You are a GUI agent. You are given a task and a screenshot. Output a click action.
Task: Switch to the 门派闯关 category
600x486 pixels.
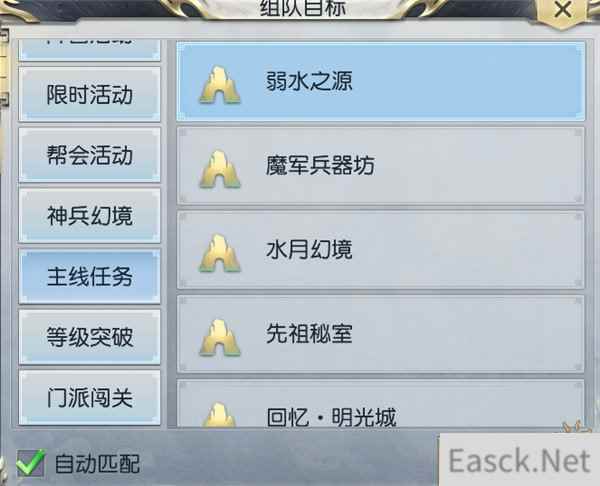[x=90, y=397]
